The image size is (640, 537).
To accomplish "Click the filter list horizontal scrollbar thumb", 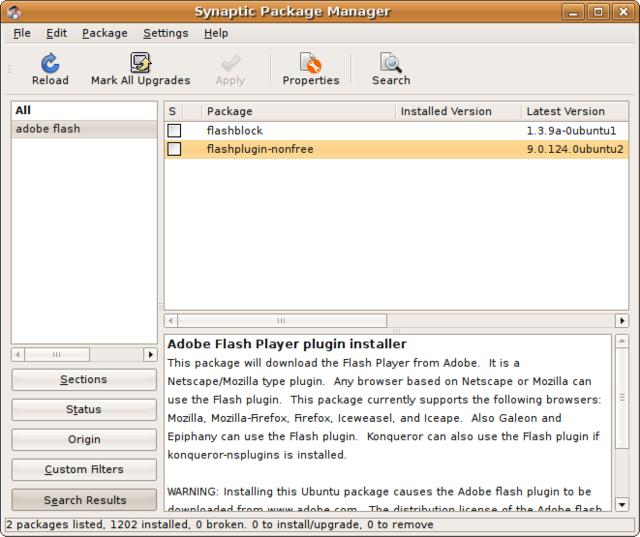I will (x=57, y=355).
